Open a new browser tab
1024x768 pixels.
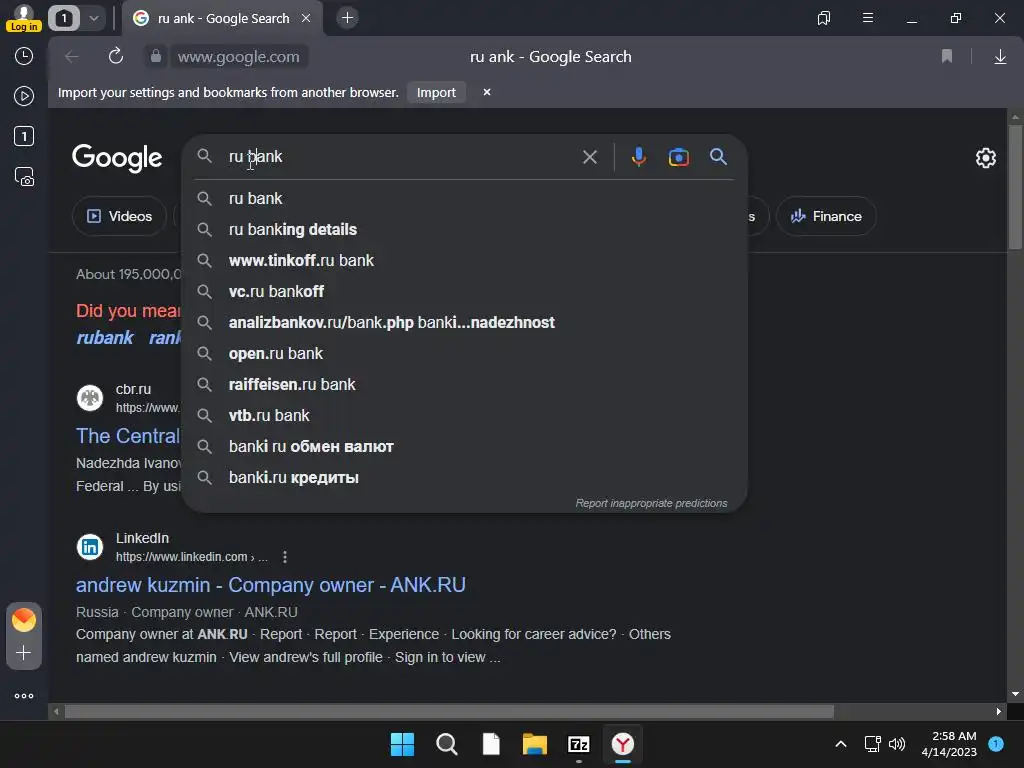(347, 18)
